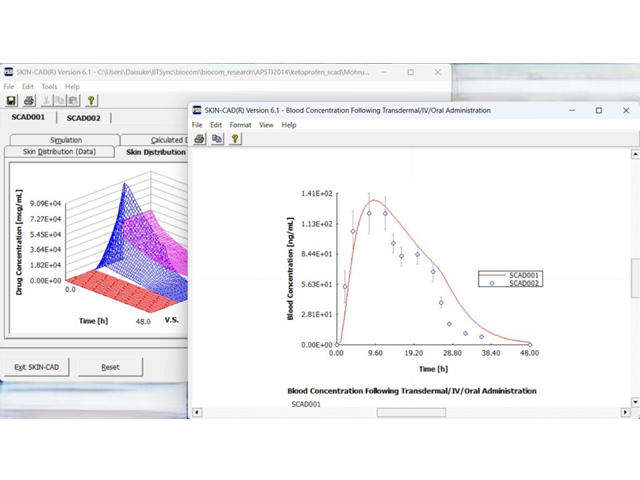Screen dimensions: 640x480
Task: Select the SCAD001 tab
Action: coord(28,118)
